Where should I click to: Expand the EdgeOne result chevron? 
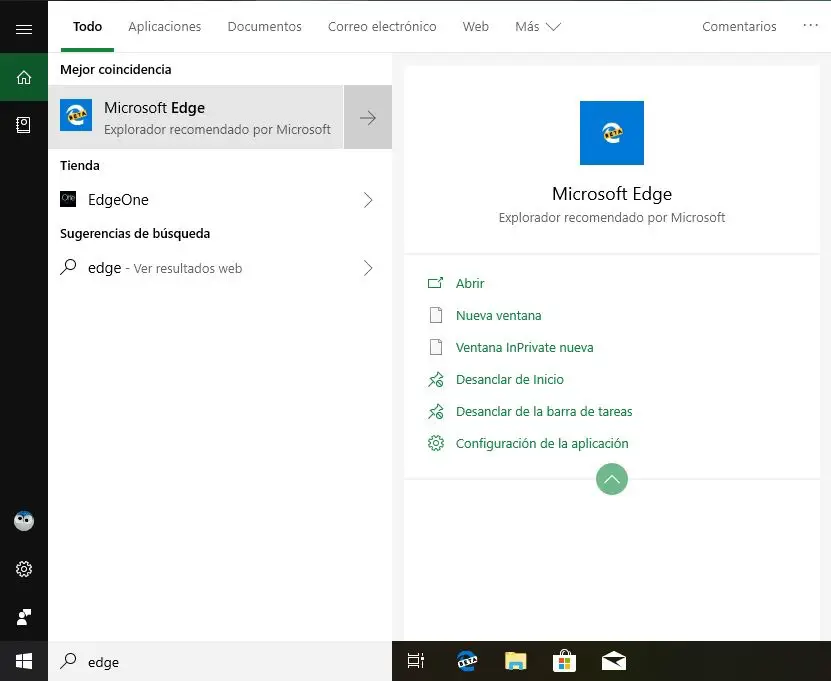point(368,200)
